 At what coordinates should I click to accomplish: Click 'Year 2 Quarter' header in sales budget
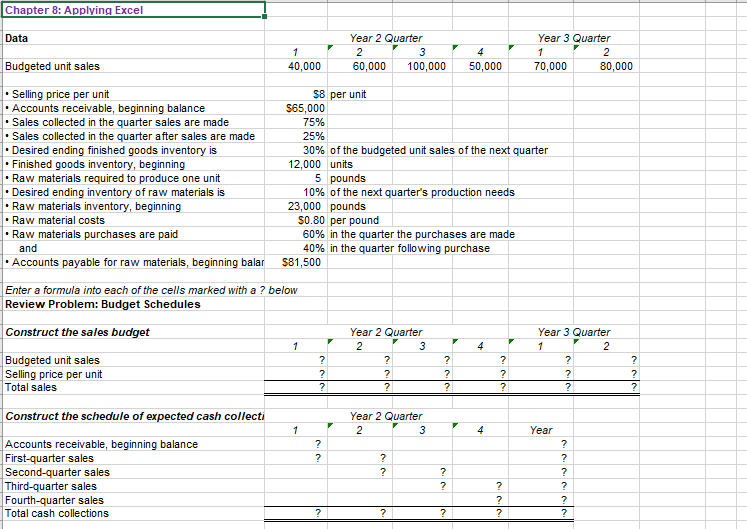[386, 332]
